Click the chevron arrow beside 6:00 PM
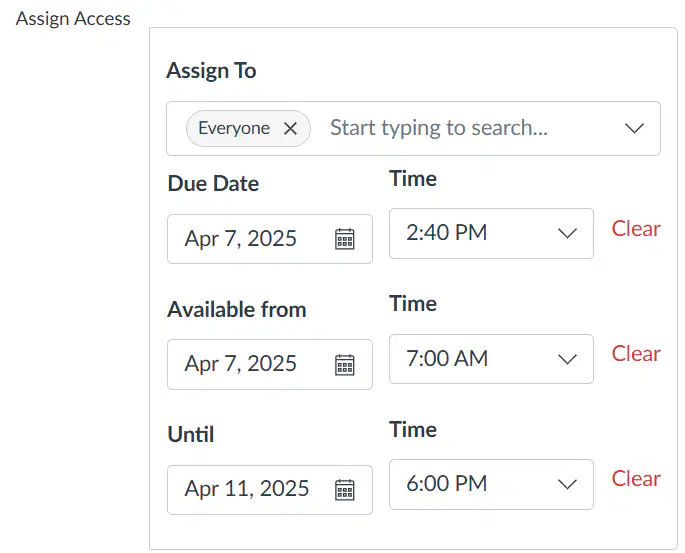The width and height of the screenshot is (685, 553). tap(567, 484)
